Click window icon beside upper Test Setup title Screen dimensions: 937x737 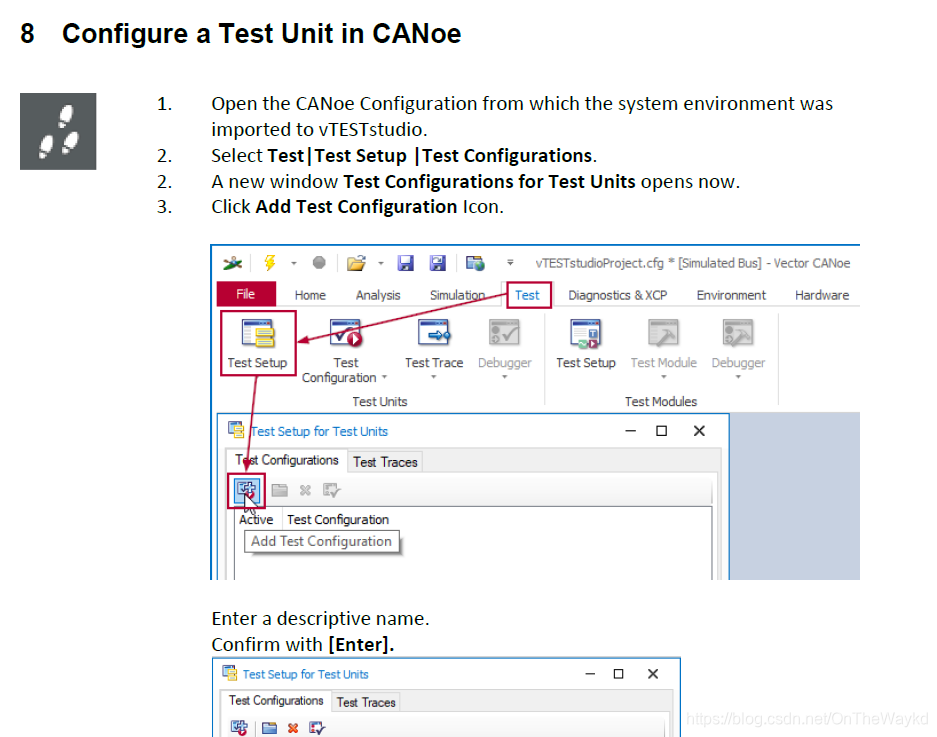pos(236,430)
